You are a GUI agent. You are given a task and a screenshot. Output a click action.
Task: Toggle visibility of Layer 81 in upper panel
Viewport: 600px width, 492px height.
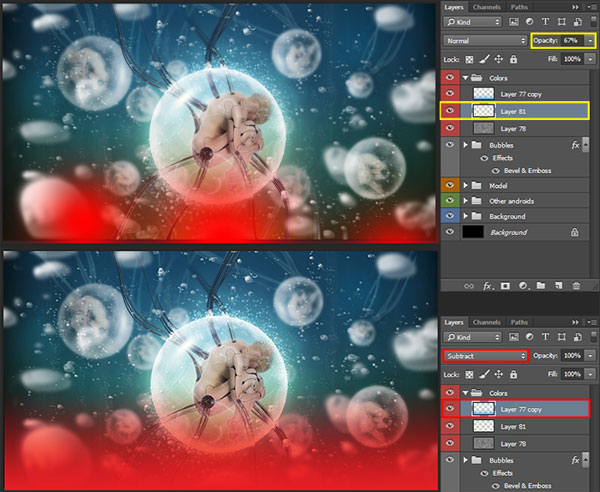coord(450,111)
